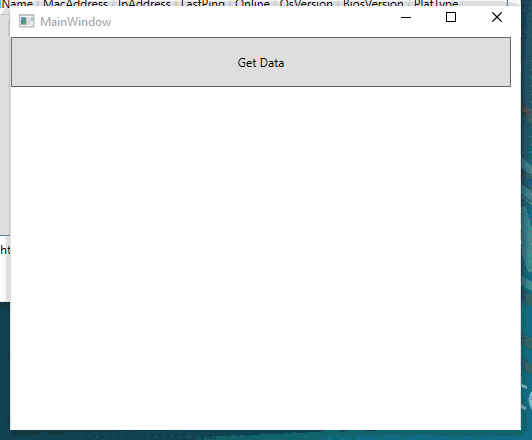
Task: Click Online column header in background window
Action: (252, 3)
